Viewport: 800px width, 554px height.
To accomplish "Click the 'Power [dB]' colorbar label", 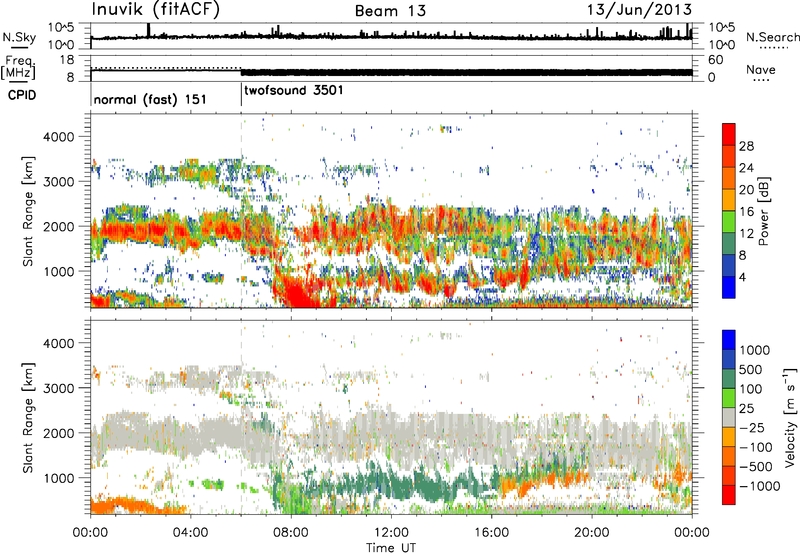I will click(x=763, y=211).
